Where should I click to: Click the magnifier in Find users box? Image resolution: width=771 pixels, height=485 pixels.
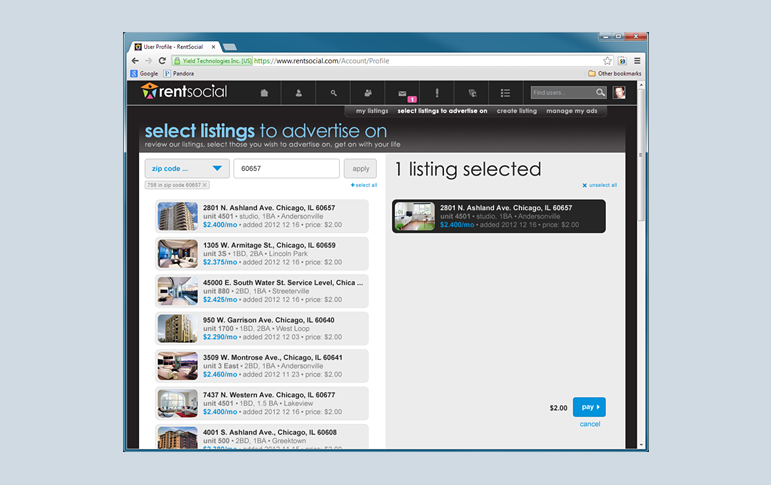click(x=600, y=93)
